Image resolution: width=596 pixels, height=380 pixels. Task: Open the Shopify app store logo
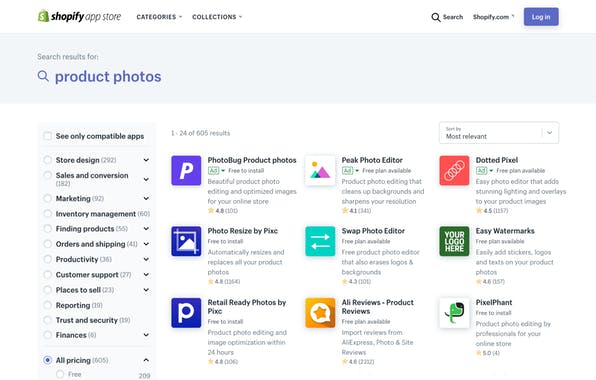click(79, 16)
